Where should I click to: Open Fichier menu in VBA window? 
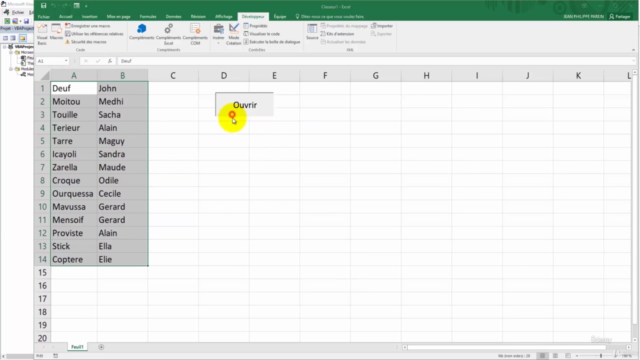pos(18,12)
